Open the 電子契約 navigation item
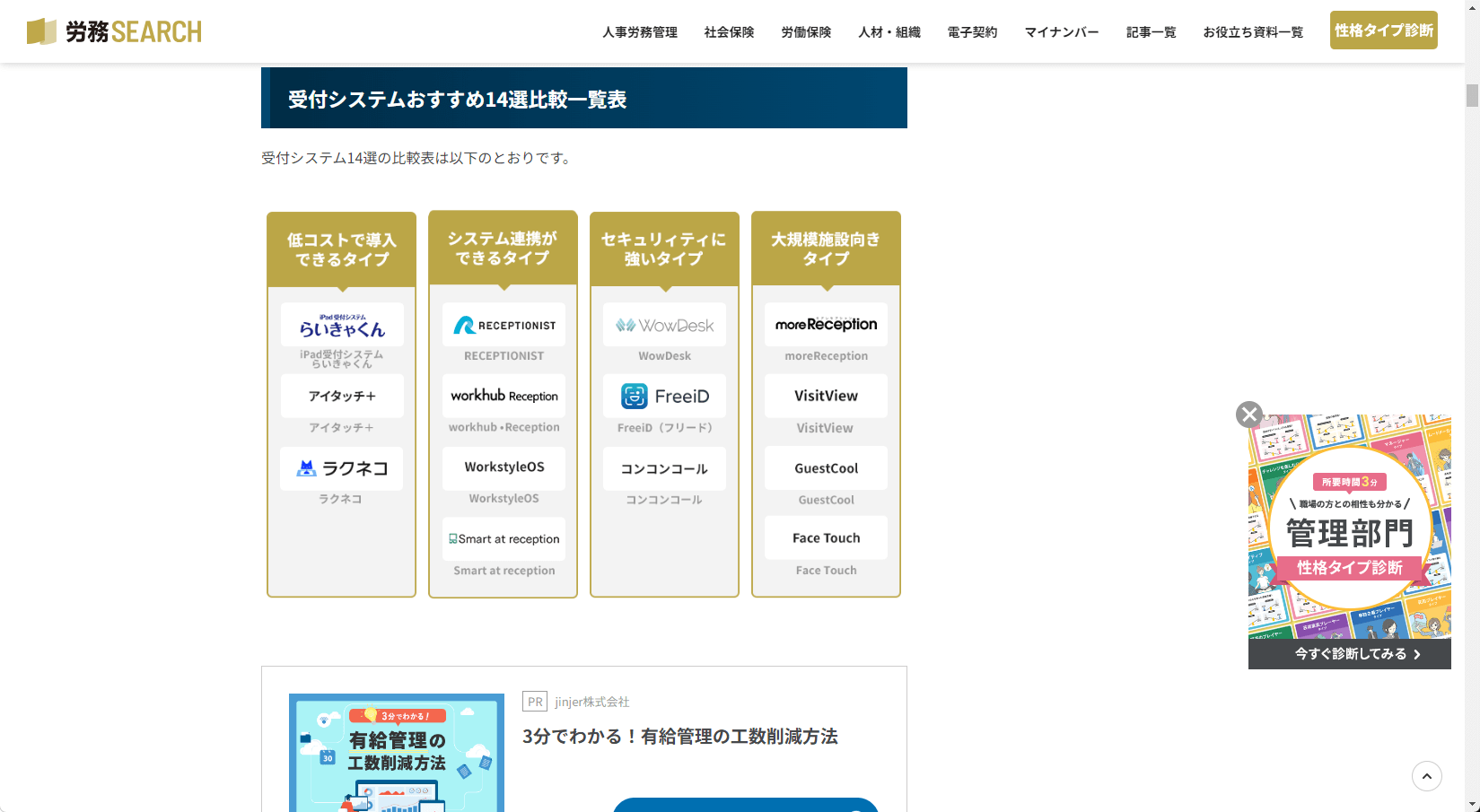 pos(972,32)
